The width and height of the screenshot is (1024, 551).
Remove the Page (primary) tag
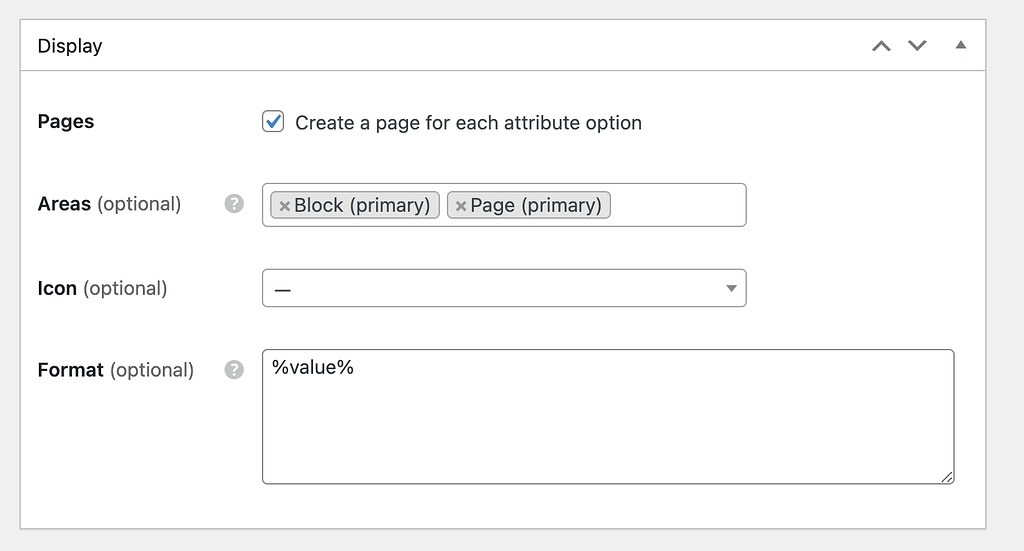[x=460, y=206]
